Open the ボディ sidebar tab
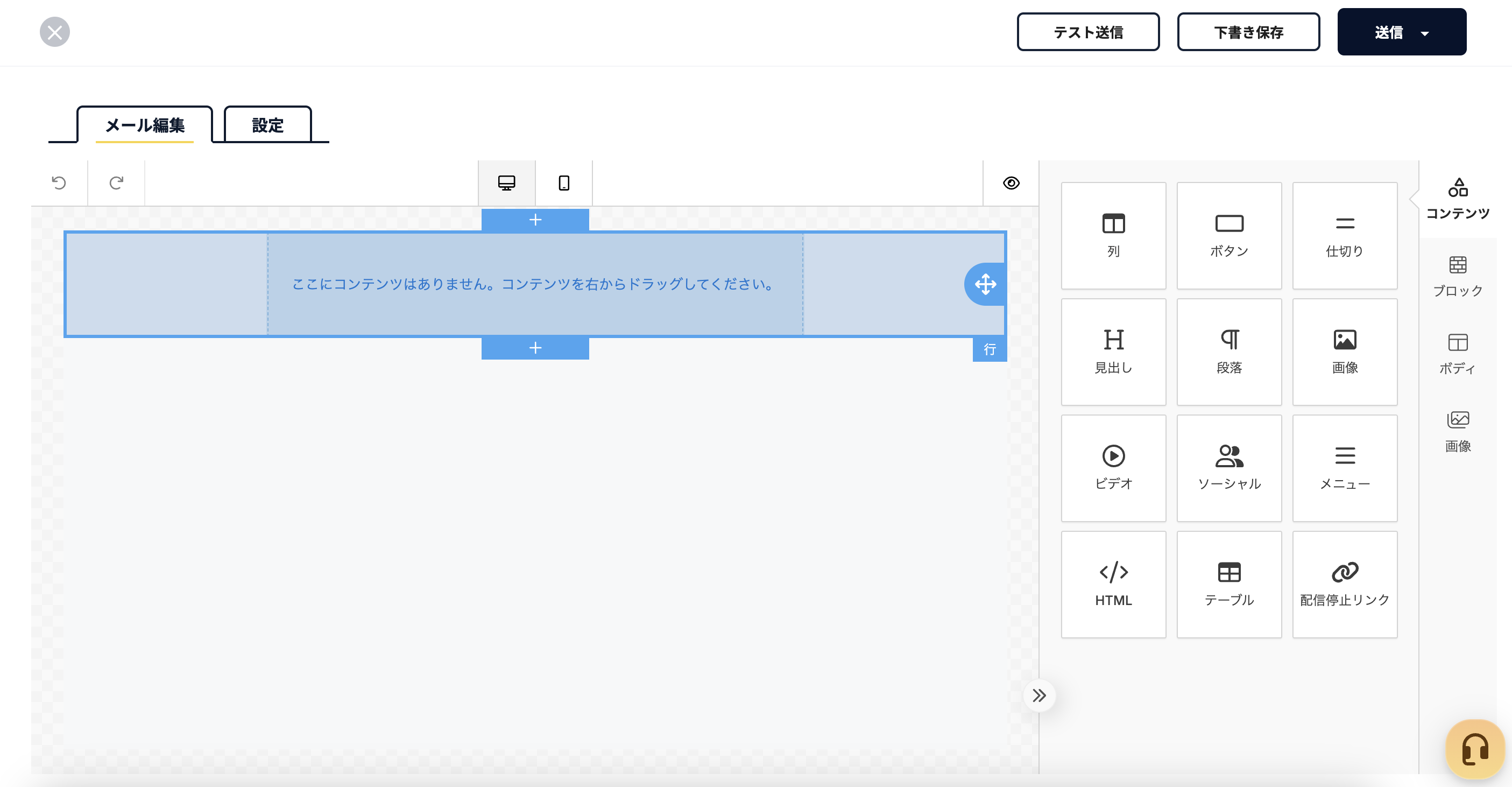The height and width of the screenshot is (787, 1512). pos(1458,354)
